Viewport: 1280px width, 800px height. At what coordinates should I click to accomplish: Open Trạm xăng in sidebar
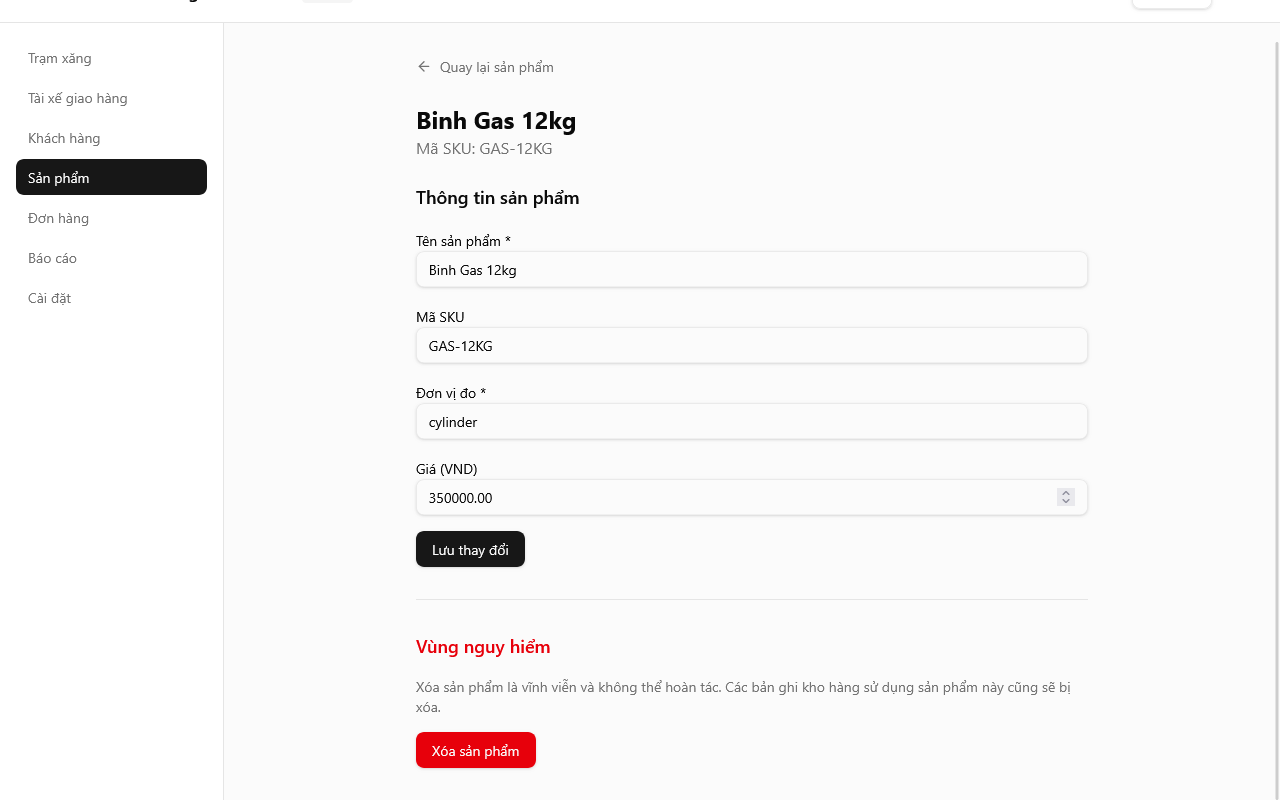point(60,58)
